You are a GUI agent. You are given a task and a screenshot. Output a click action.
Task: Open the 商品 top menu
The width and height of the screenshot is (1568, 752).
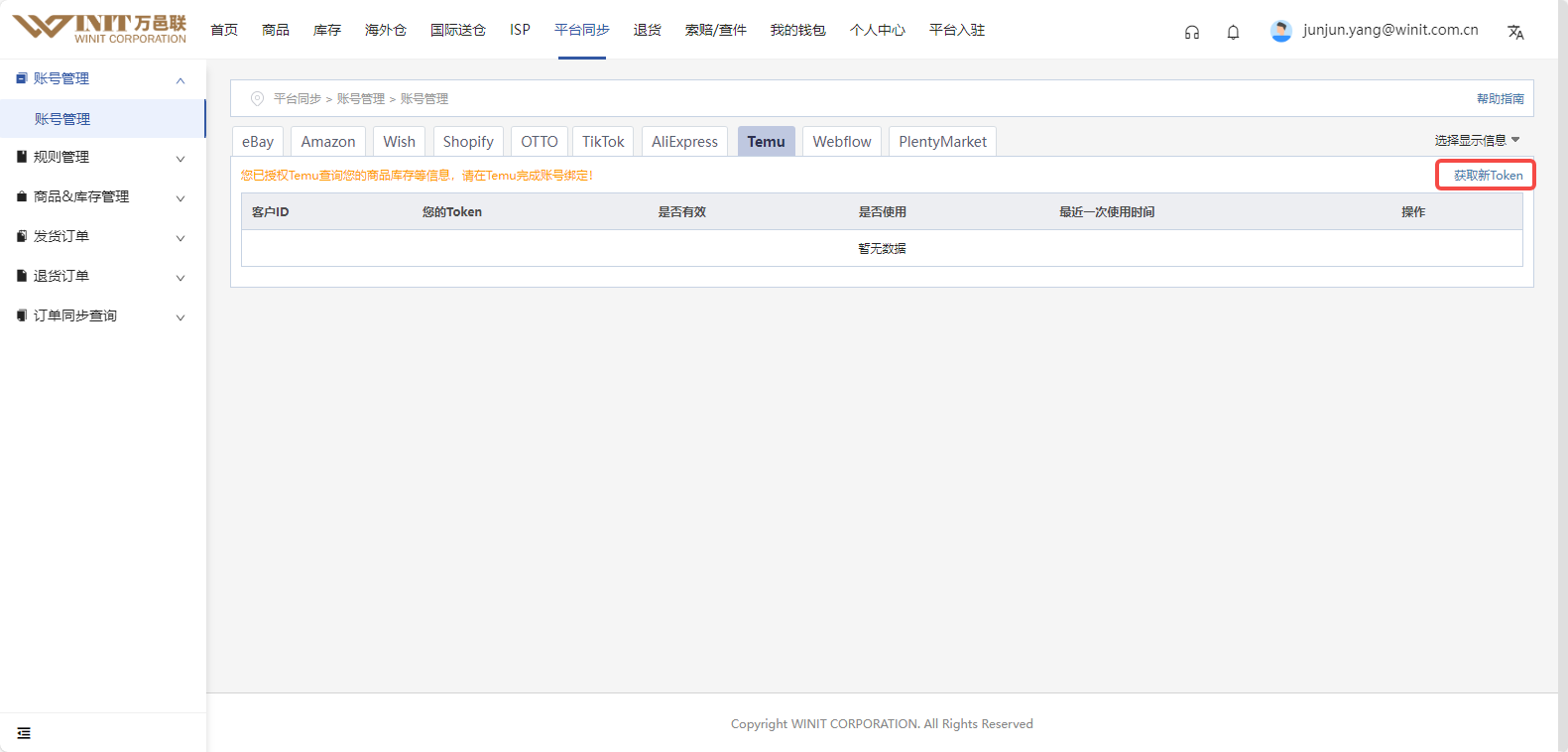click(x=276, y=30)
